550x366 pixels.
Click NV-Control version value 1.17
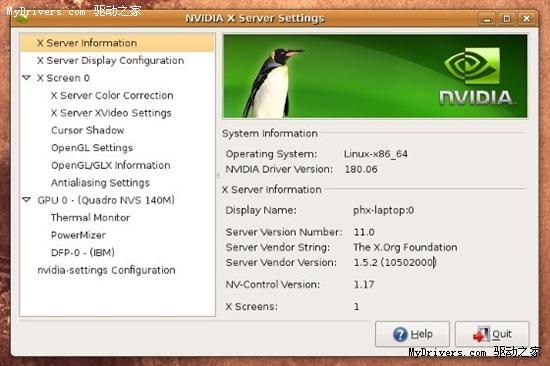pyautogui.click(x=364, y=284)
